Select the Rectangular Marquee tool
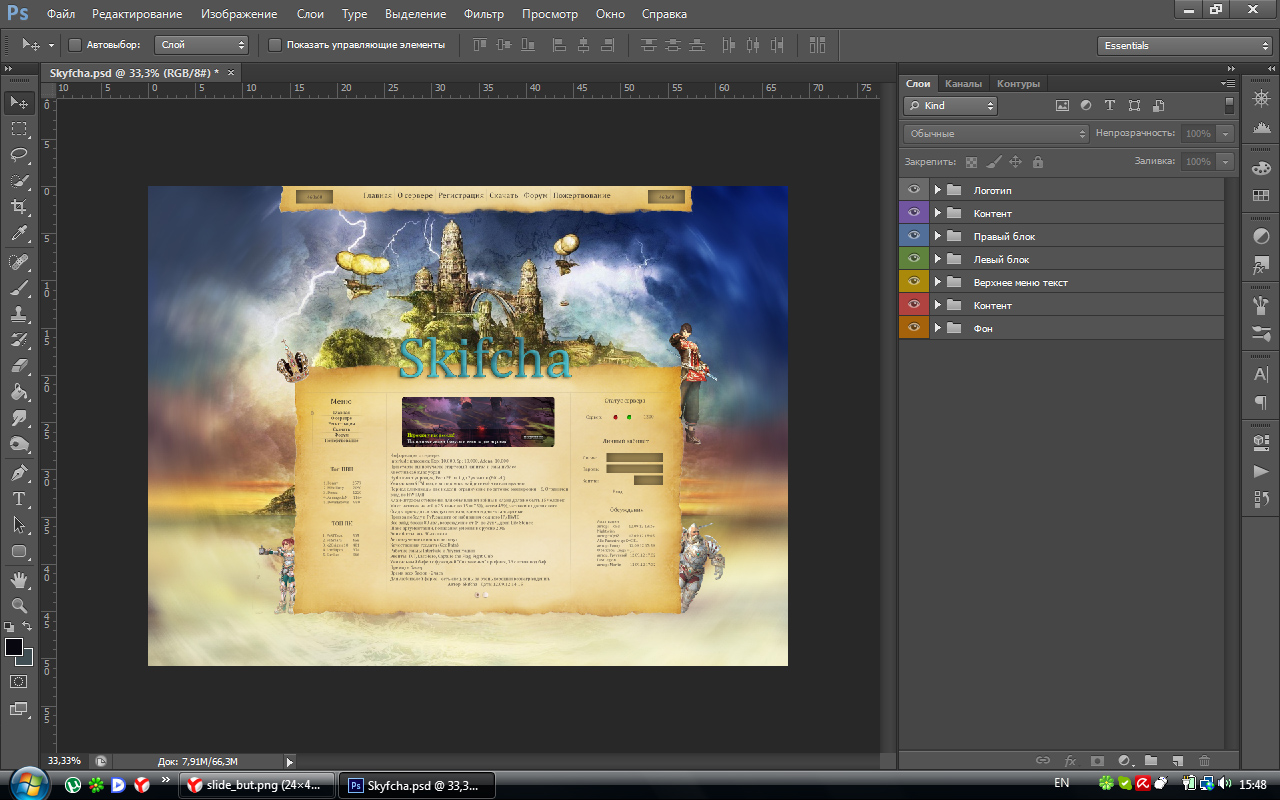 point(19,129)
